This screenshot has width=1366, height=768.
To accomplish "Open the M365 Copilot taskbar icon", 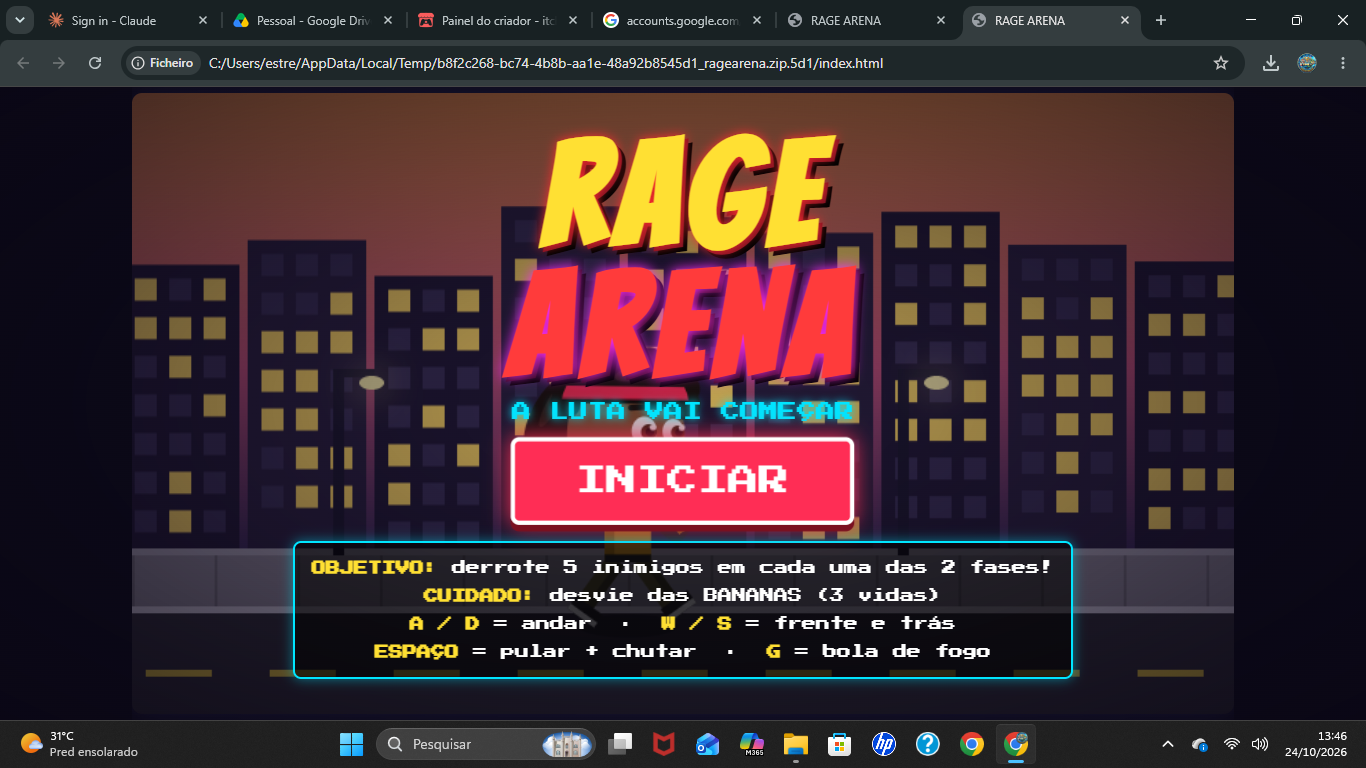I will point(752,744).
